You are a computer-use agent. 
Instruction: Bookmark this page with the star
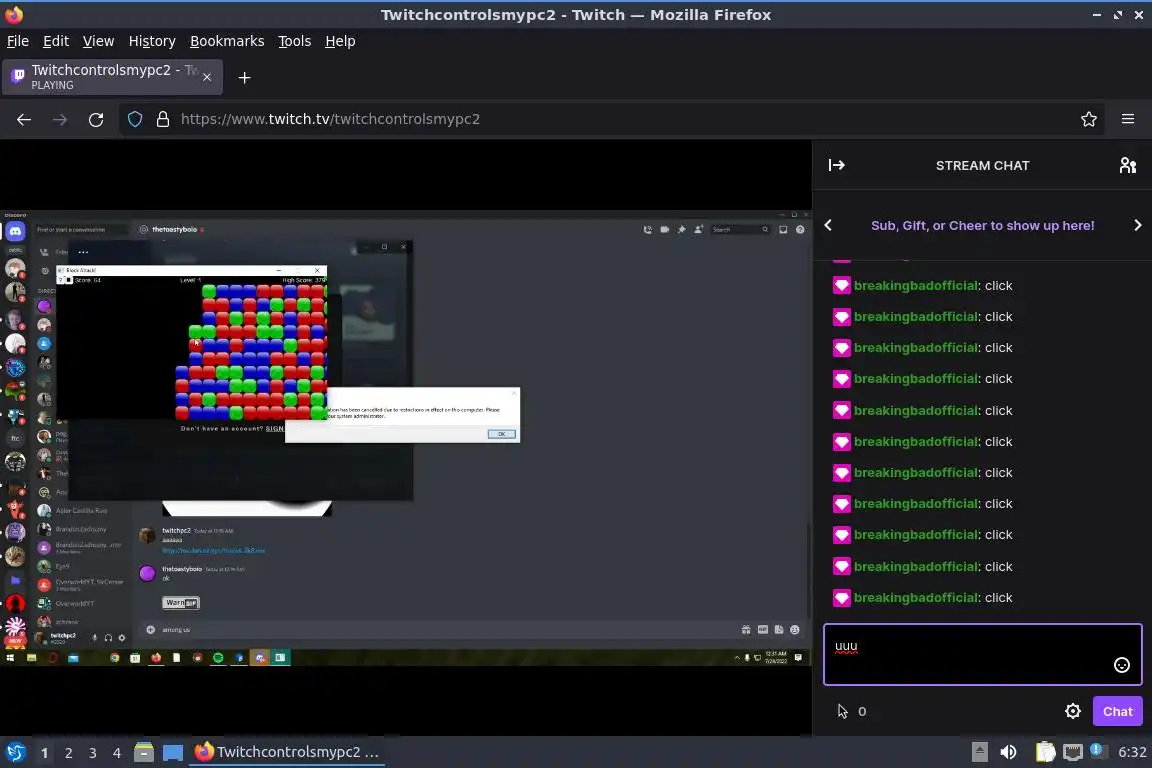point(1089,119)
